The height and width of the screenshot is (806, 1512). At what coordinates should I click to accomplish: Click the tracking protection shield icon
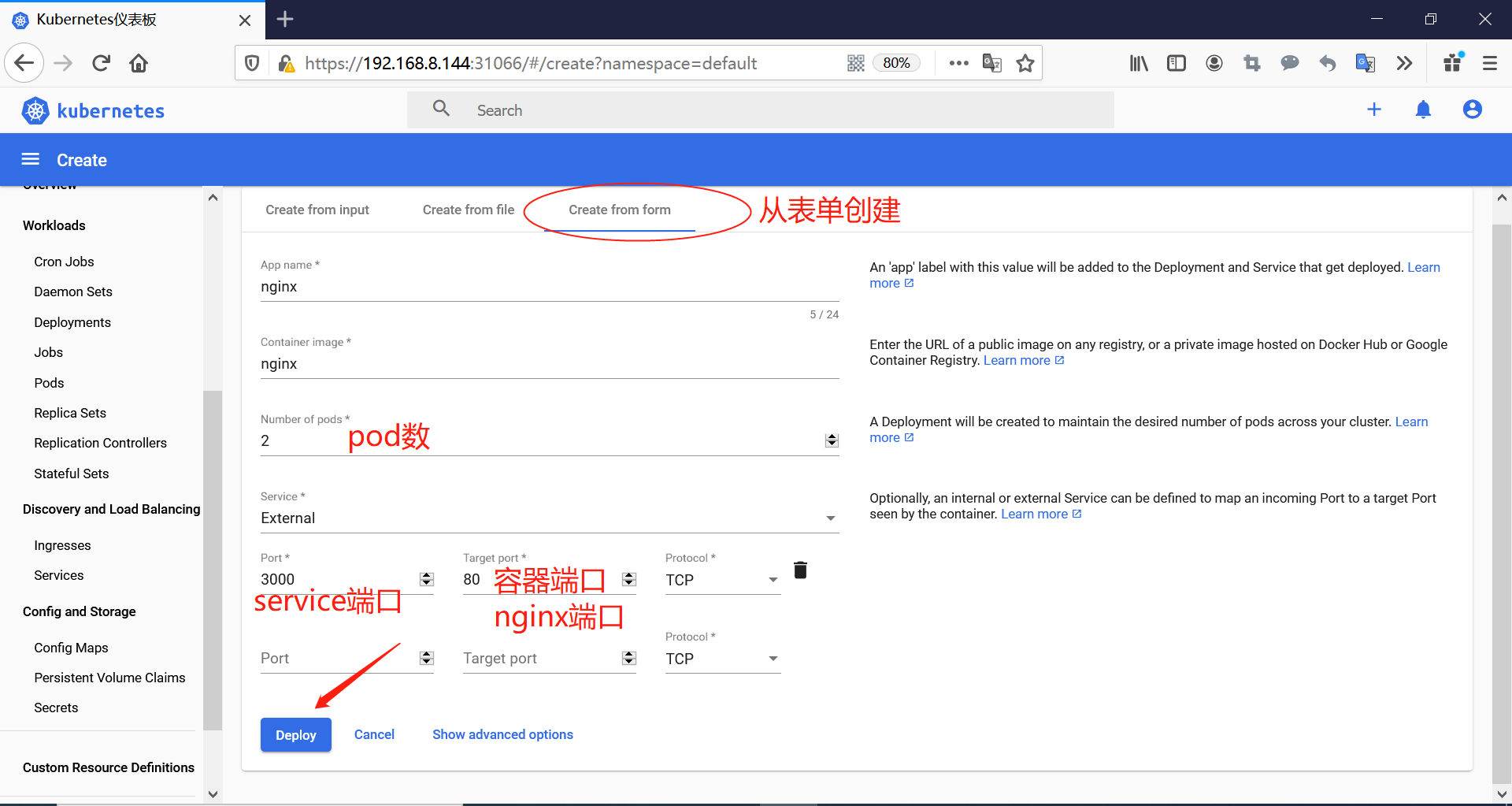pos(252,63)
